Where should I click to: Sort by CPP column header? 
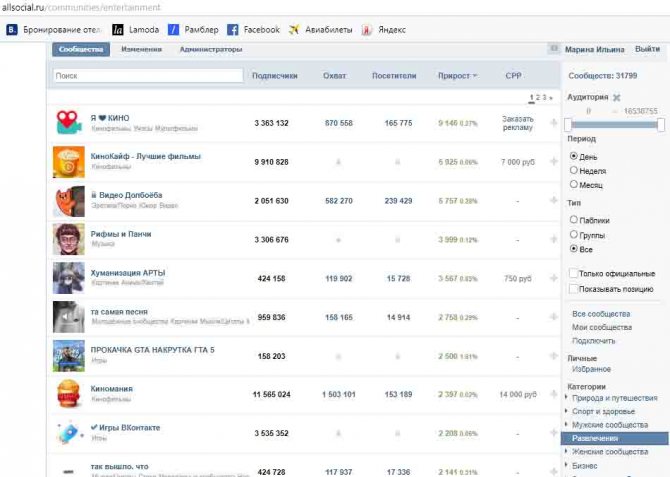click(513, 76)
